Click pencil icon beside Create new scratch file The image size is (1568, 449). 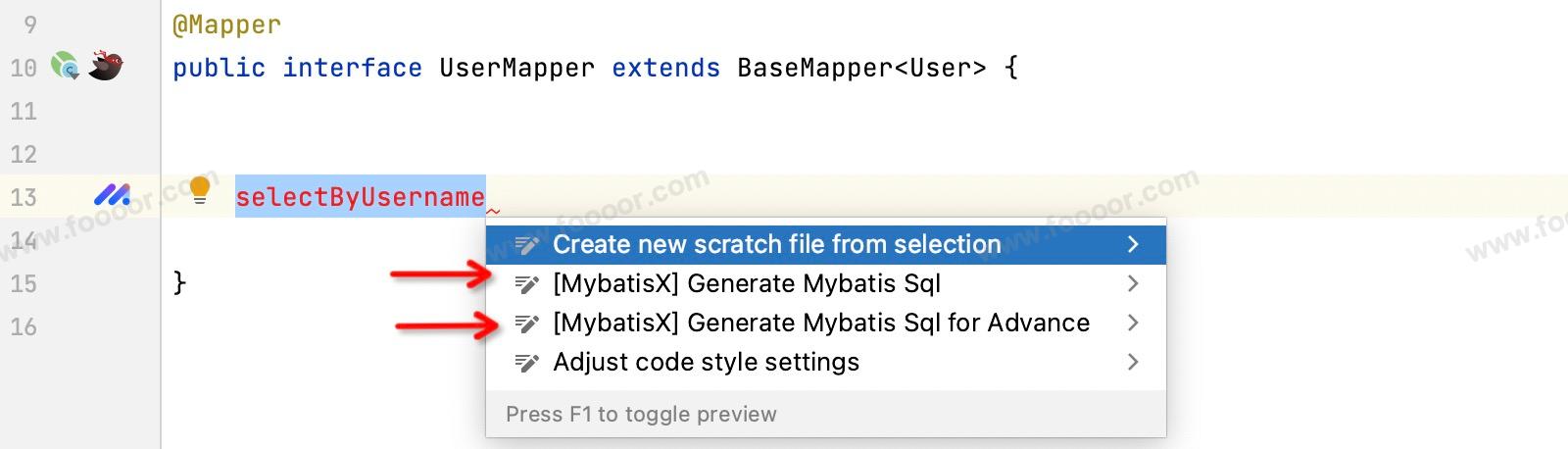point(527,245)
